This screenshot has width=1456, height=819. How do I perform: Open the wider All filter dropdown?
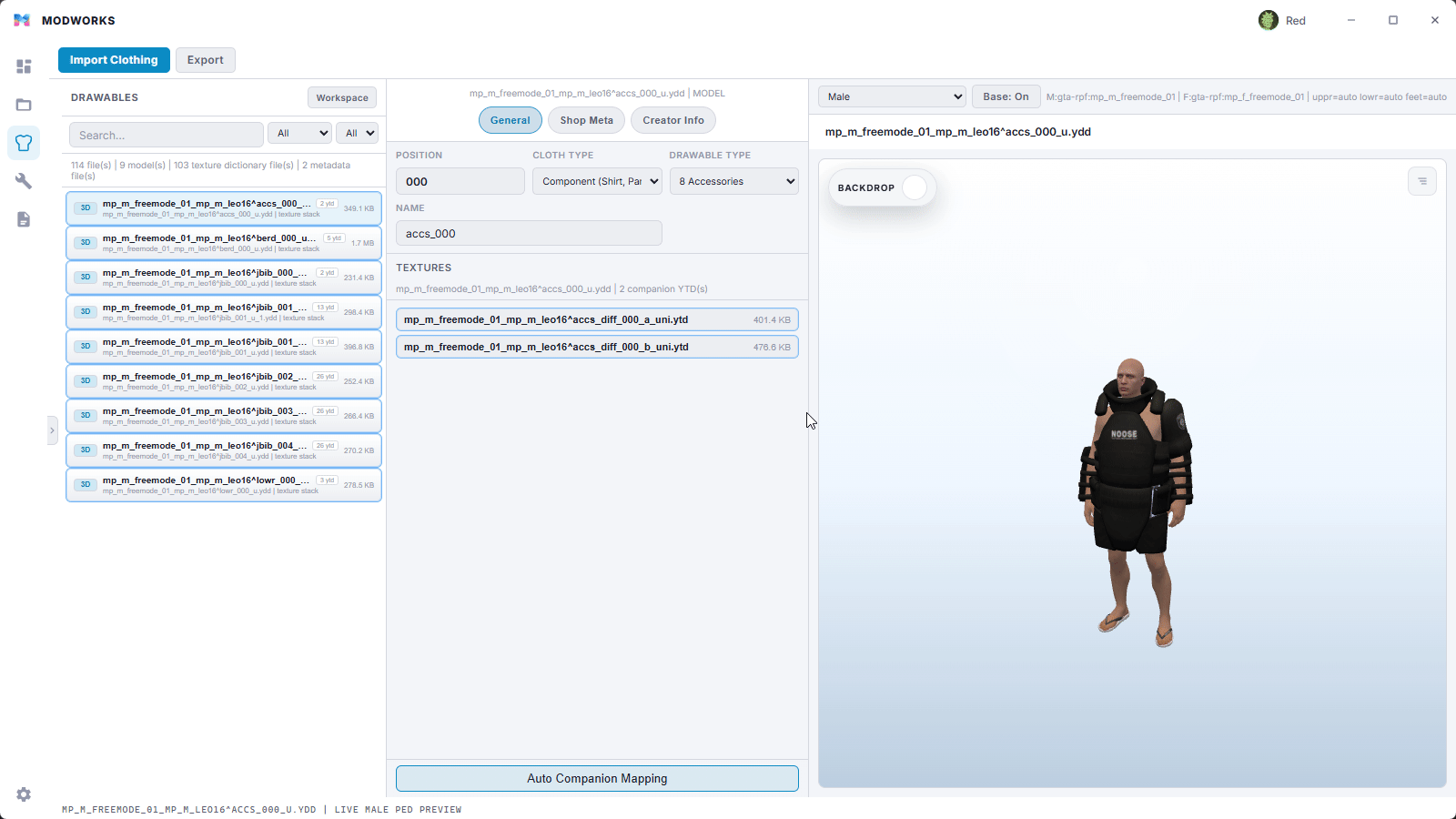[x=300, y=134]
